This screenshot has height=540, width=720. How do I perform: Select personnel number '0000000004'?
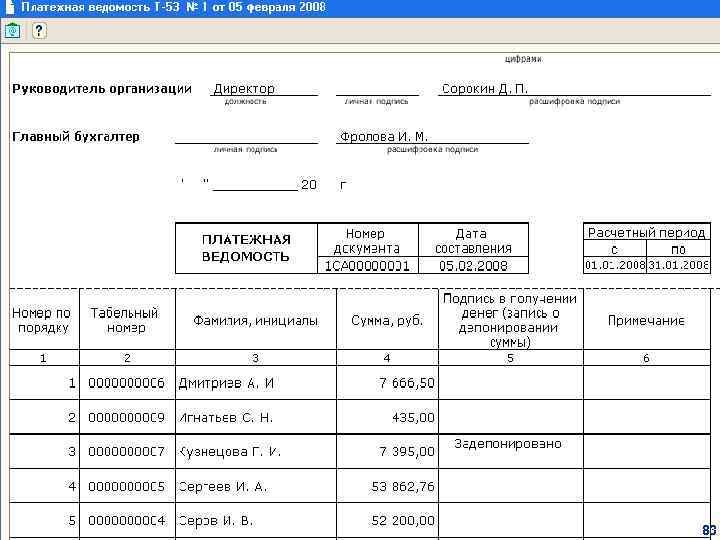(127, 520)
